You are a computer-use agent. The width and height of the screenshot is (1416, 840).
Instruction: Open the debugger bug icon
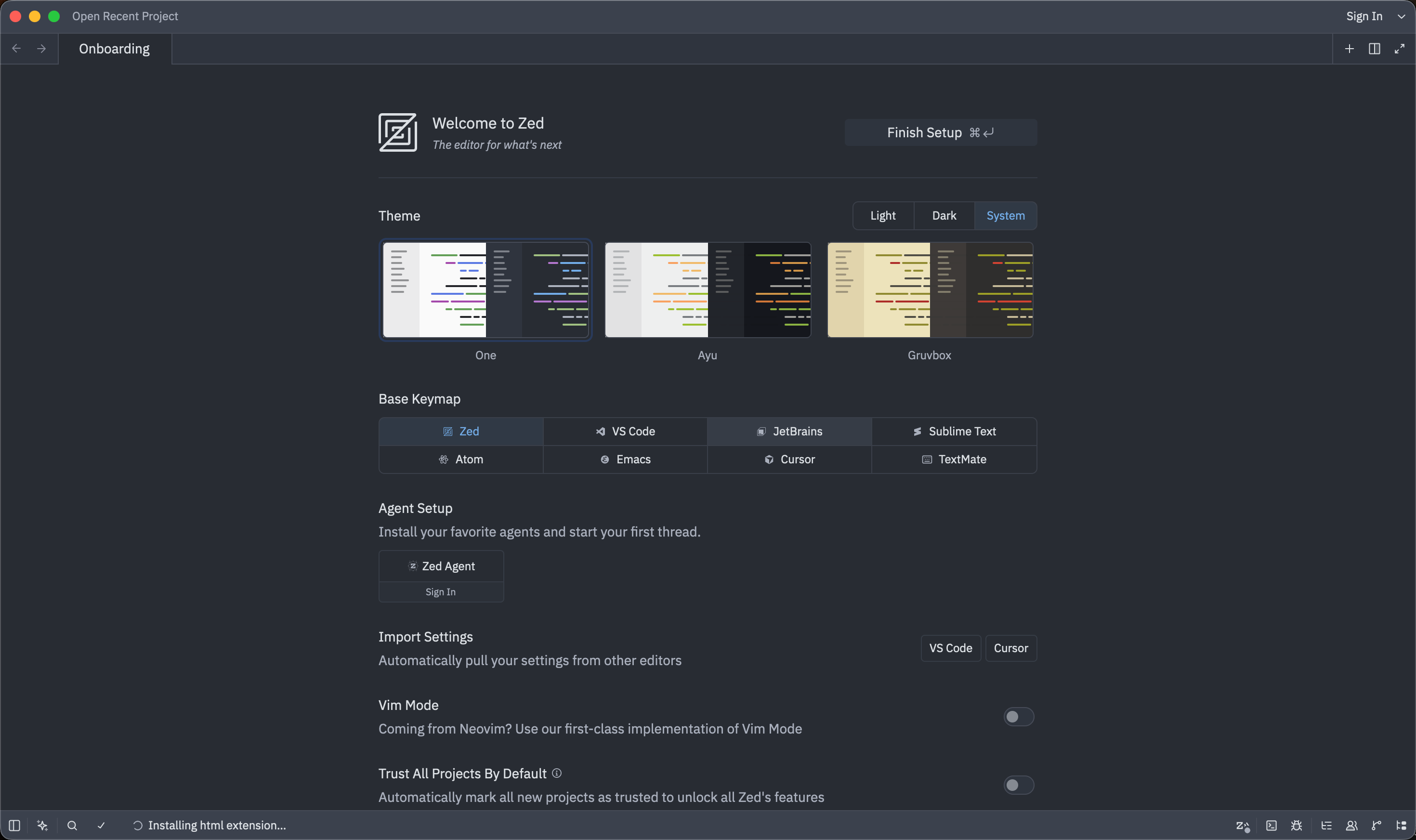(1297, 825)
